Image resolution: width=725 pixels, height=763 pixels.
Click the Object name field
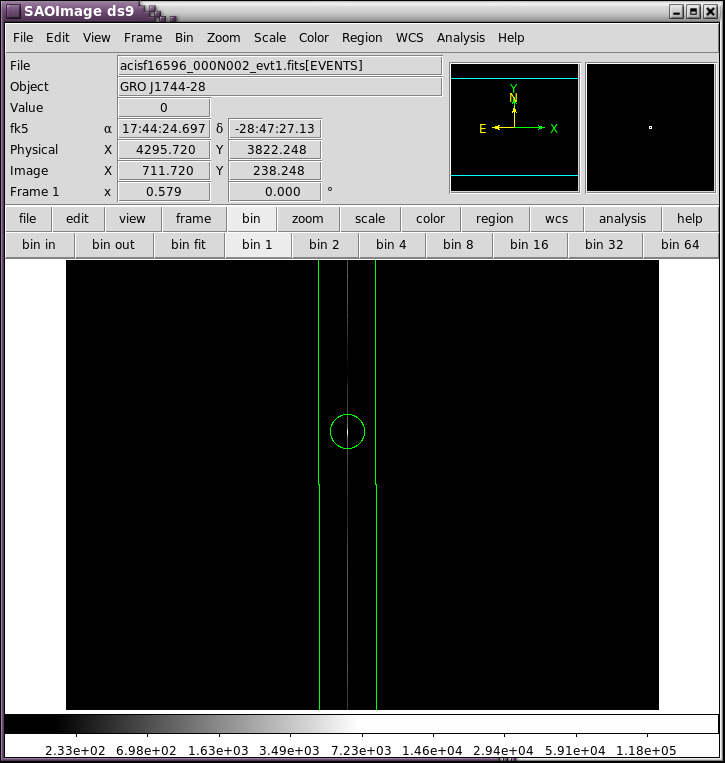pyautogui.click(x=279, y=87)
